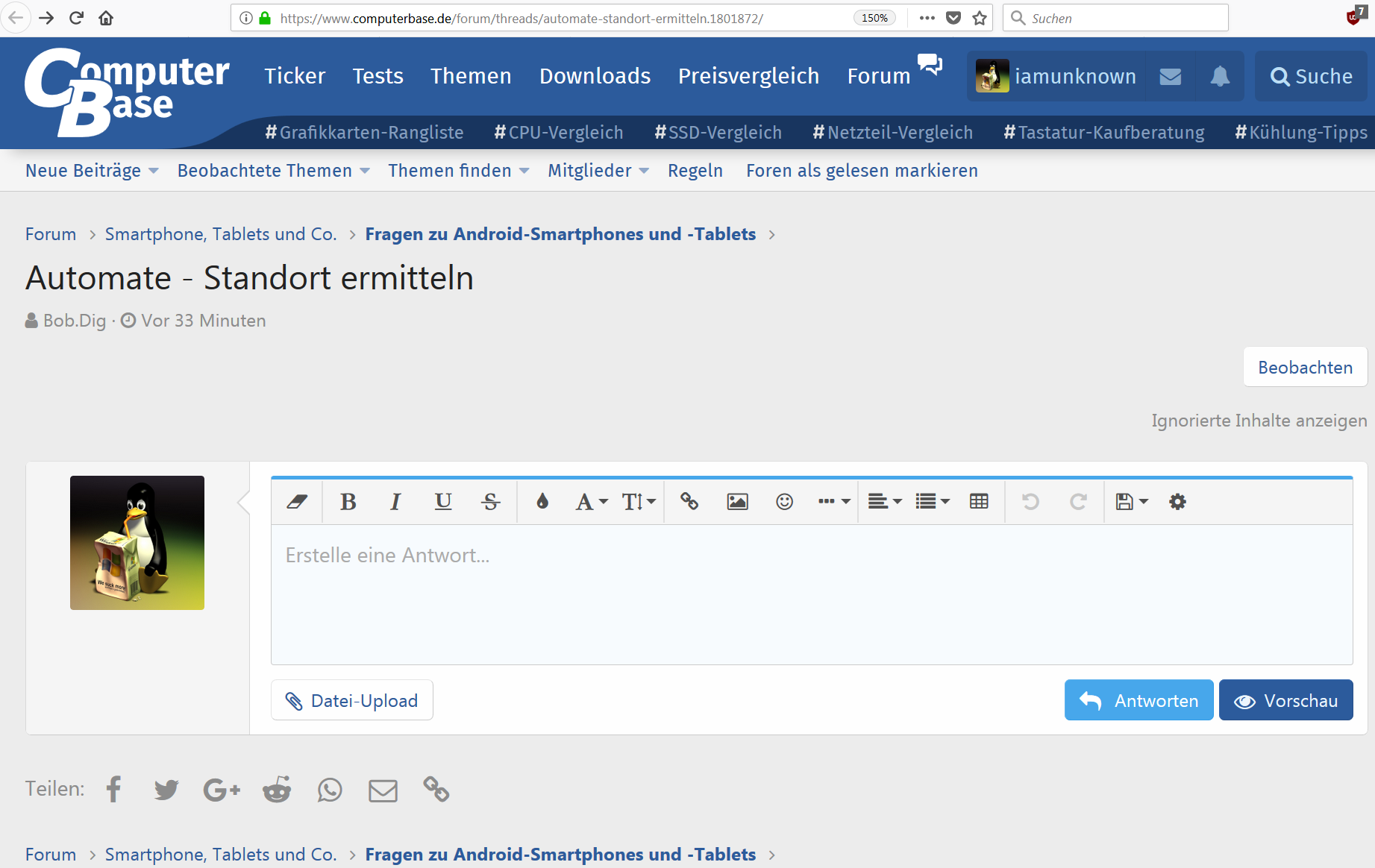This screenshot has width=1375, height=868.
Task: Open the Preisvergleich menu item
Action: pos(748,76)
